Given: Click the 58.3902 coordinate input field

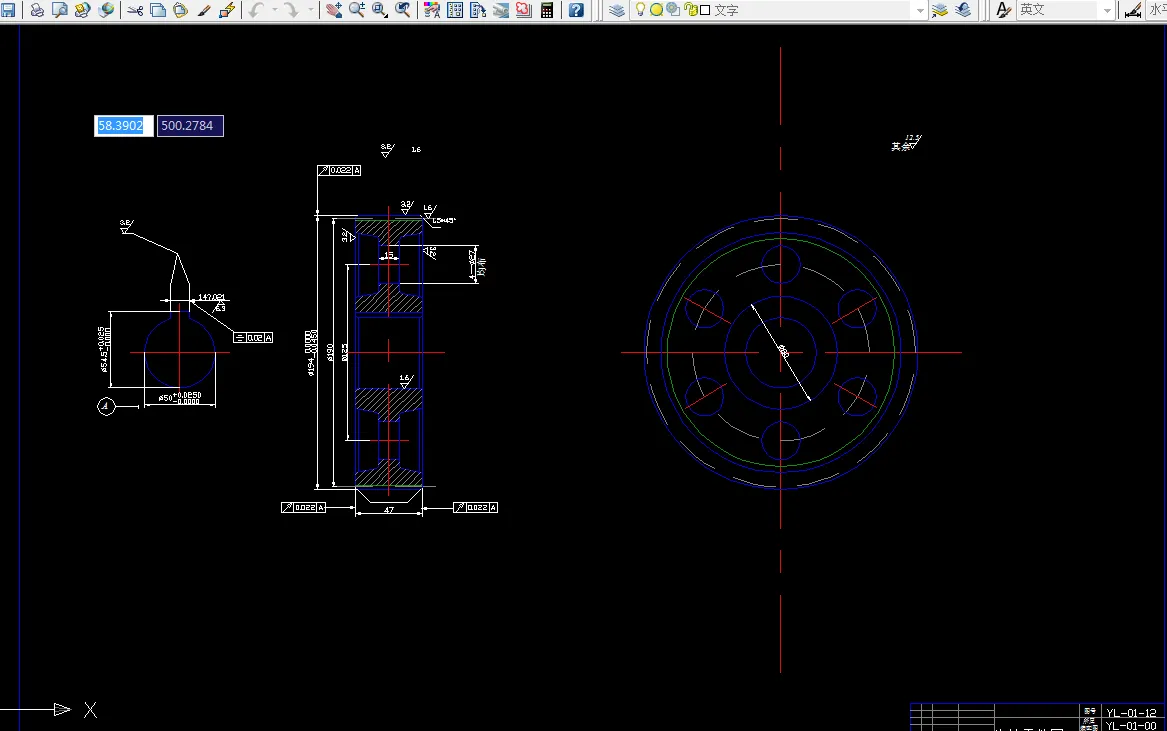Looking at the screenshot, I should coord(123,126).
